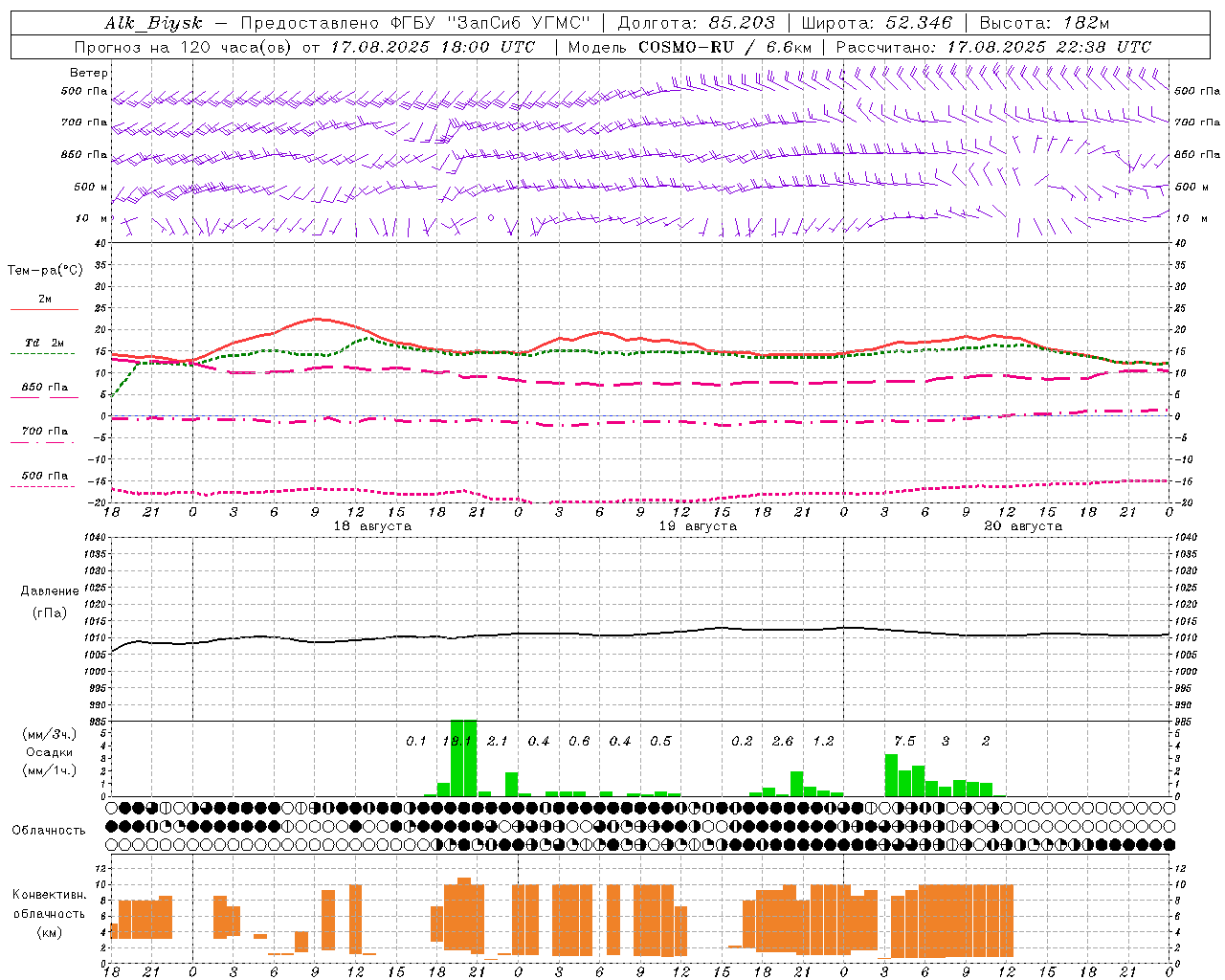
Task: Click the 0.1 precipitation value
Action: coord(415,741)
